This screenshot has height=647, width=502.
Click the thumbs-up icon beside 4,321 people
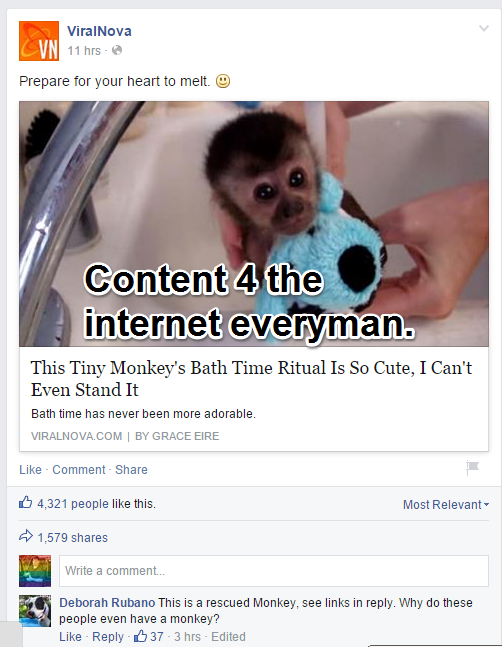point(26,503)
